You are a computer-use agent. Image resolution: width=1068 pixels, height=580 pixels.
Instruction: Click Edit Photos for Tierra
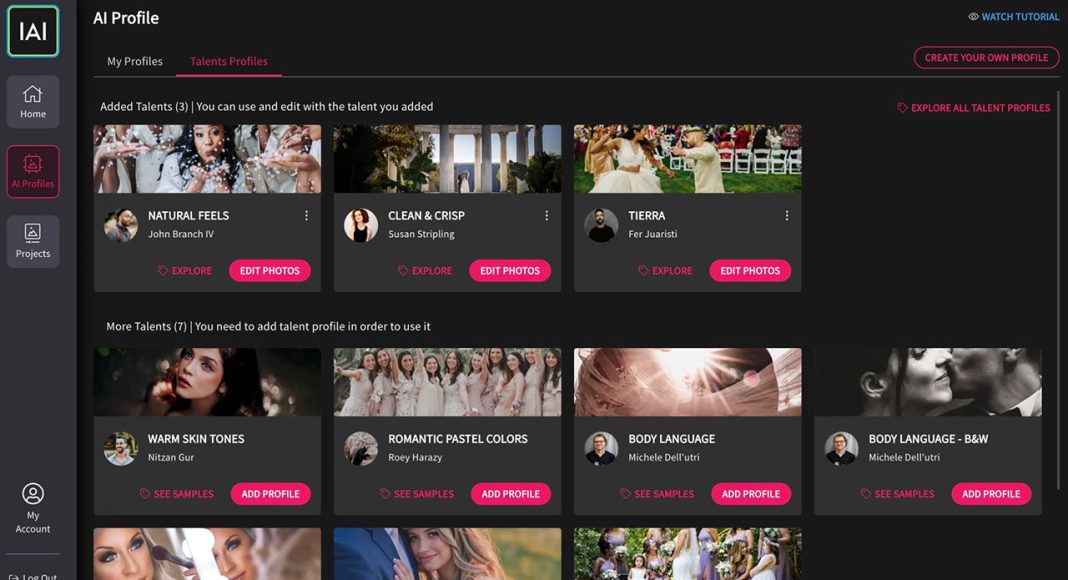pos(750,271)
